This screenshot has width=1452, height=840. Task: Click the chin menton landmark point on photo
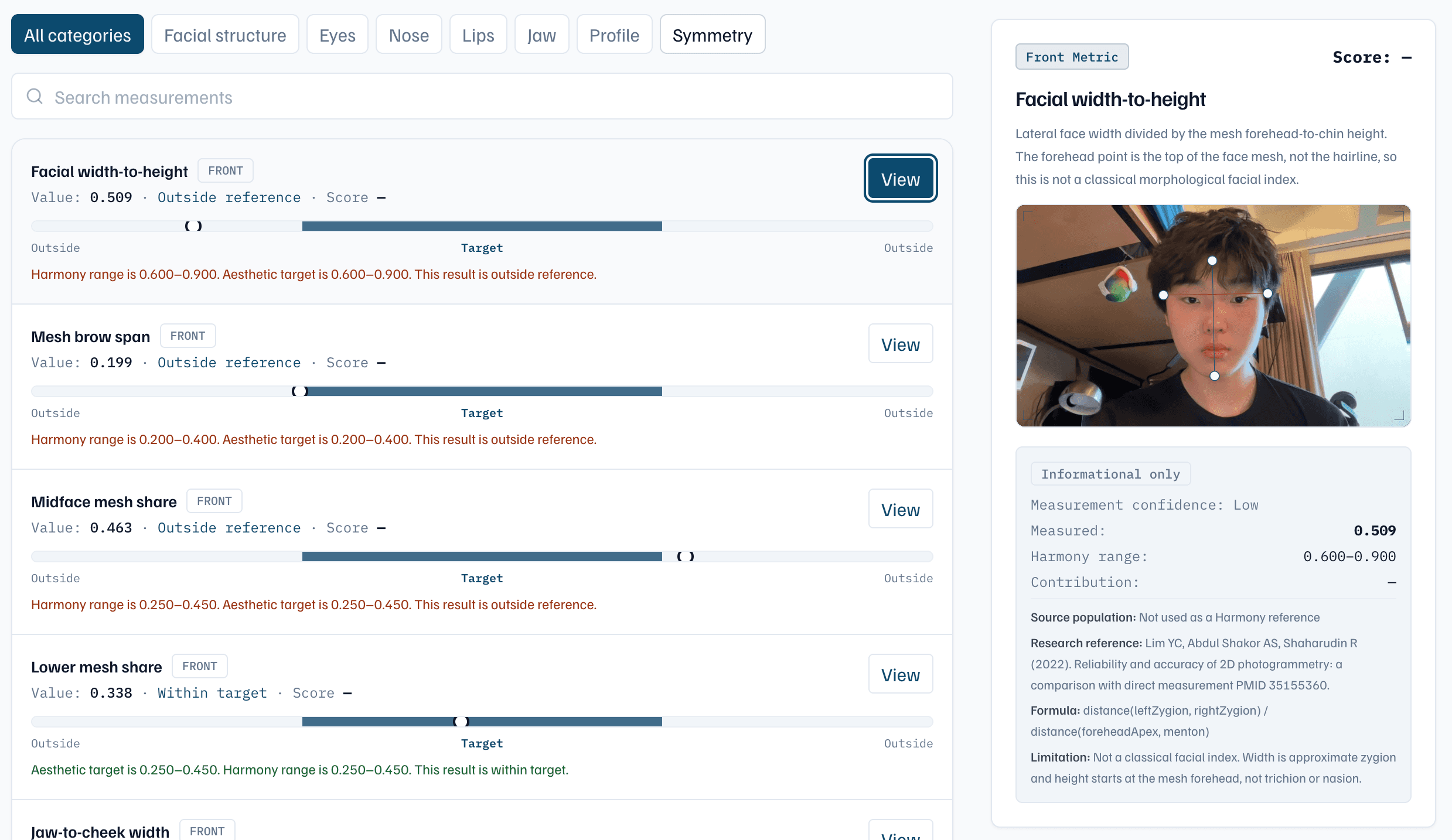[1215, 376]
